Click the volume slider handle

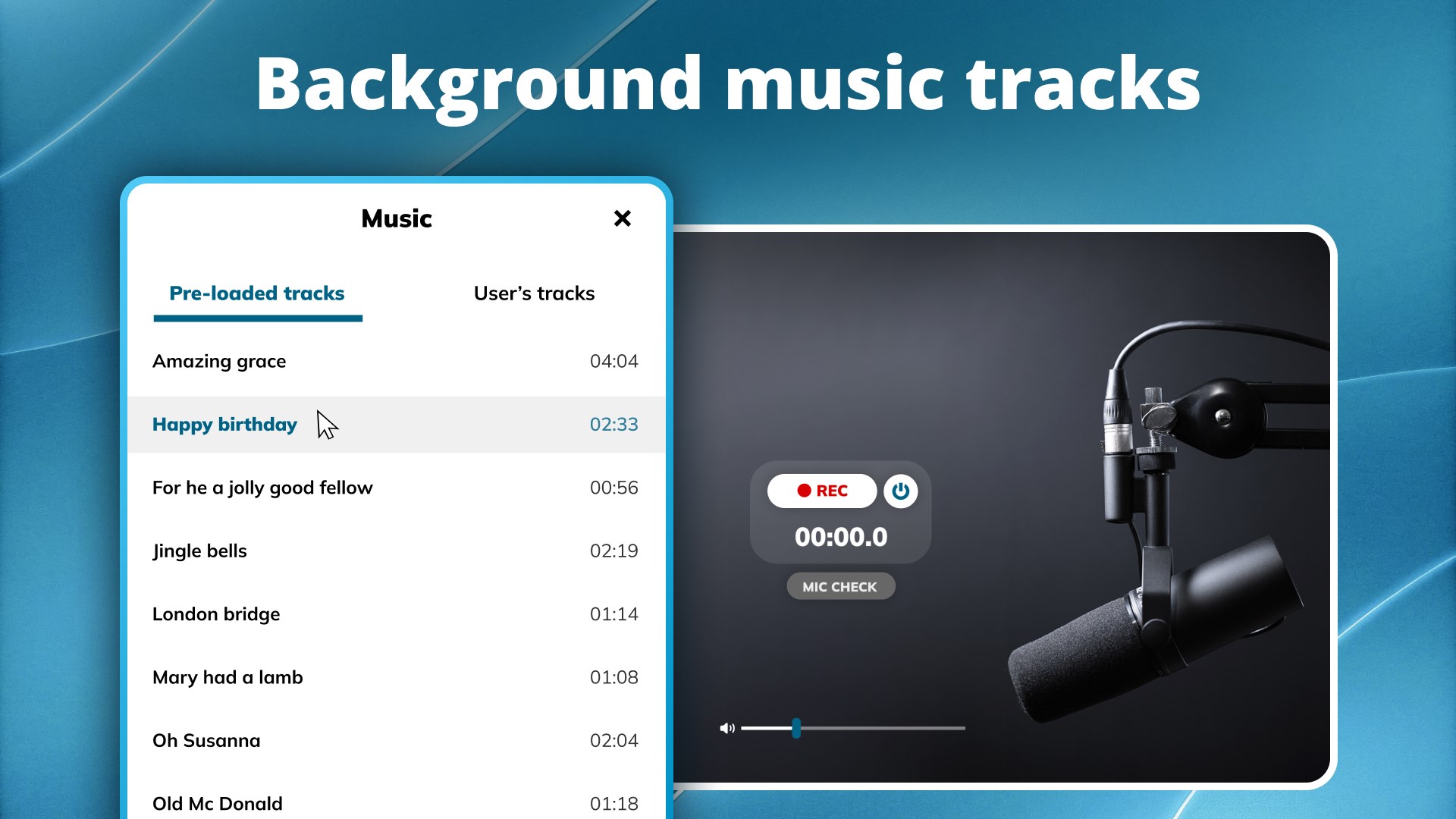796,728
